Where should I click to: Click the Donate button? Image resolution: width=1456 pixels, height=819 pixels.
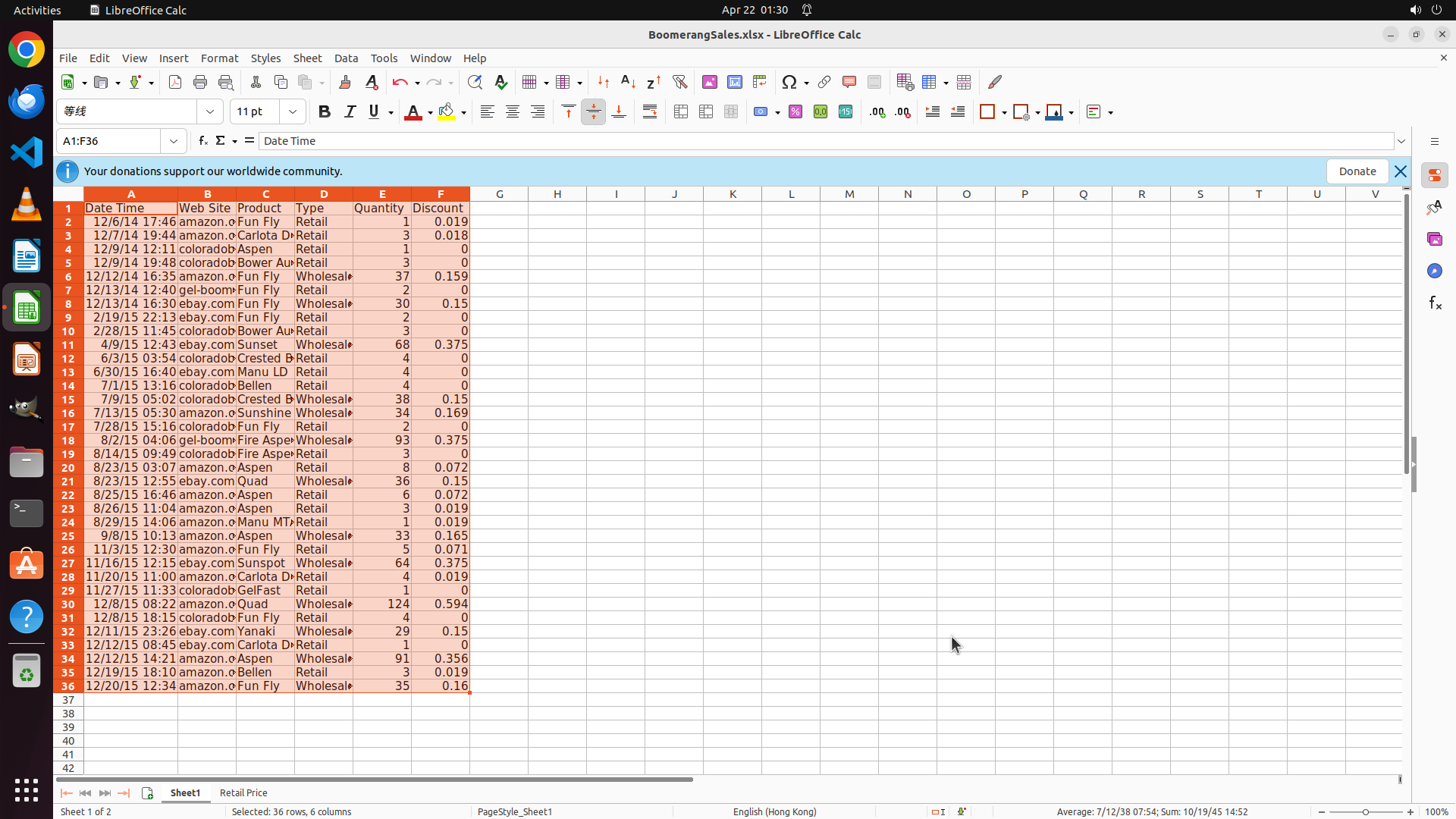click(1357, 171)
